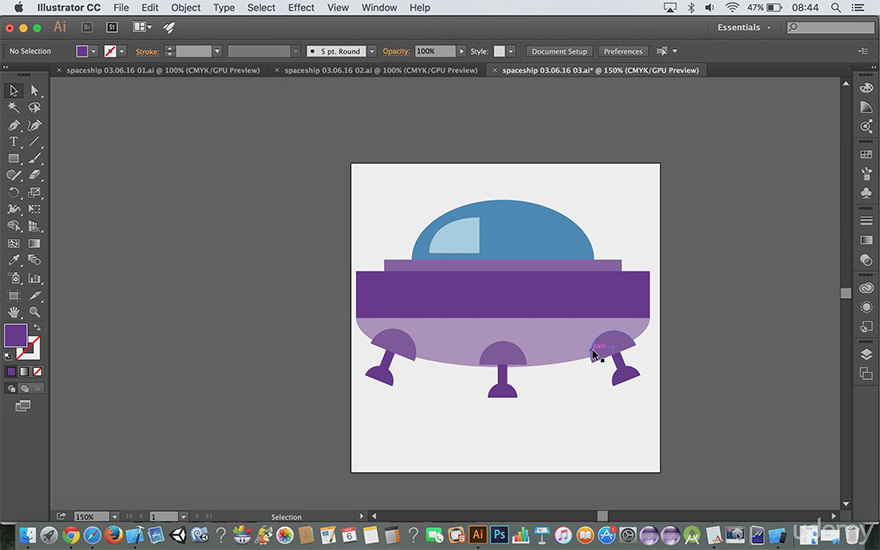Select the Artboard tool
This screenshot has height=550, width=880.
pos(13,295)
